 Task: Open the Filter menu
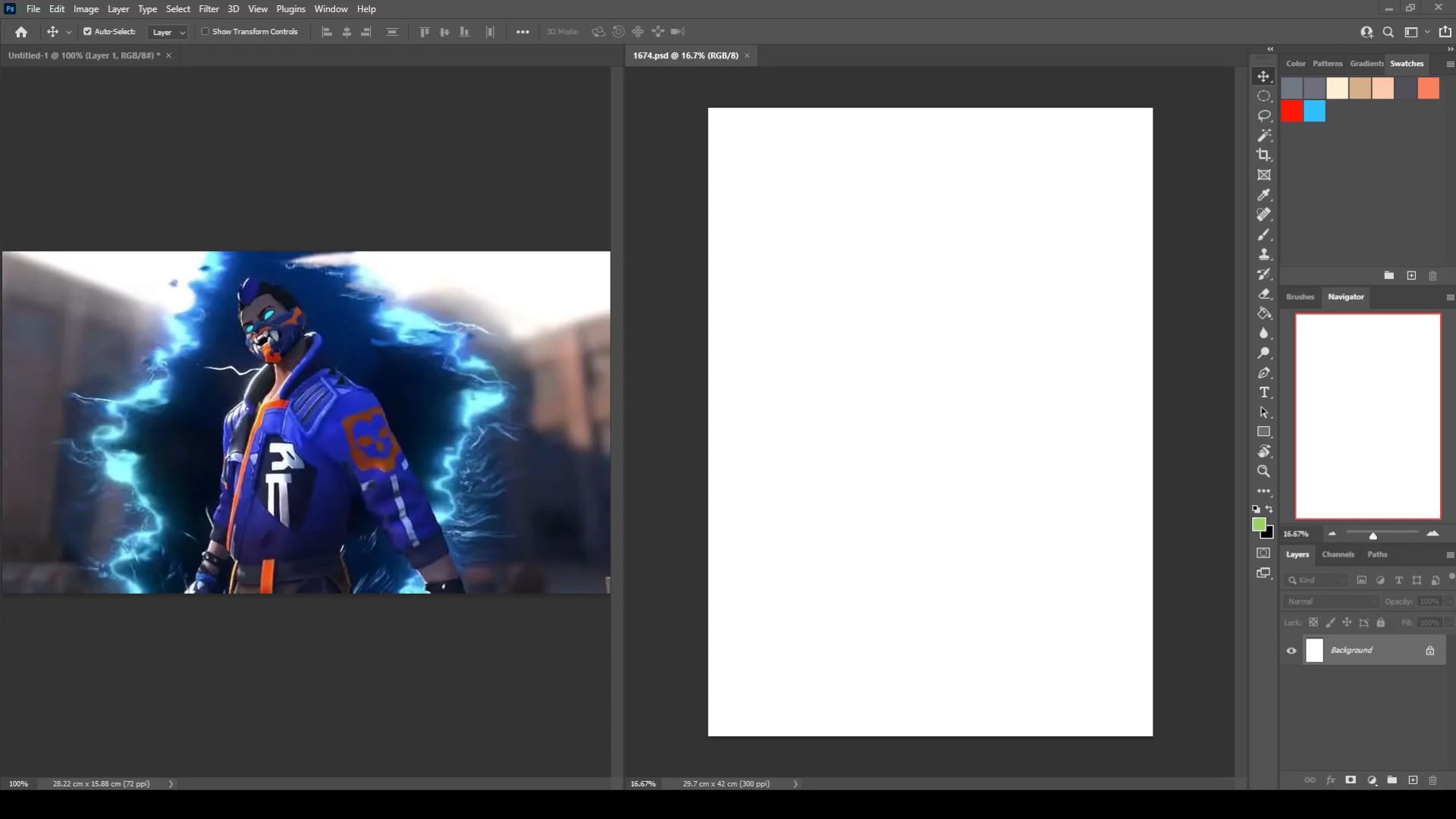209,9
